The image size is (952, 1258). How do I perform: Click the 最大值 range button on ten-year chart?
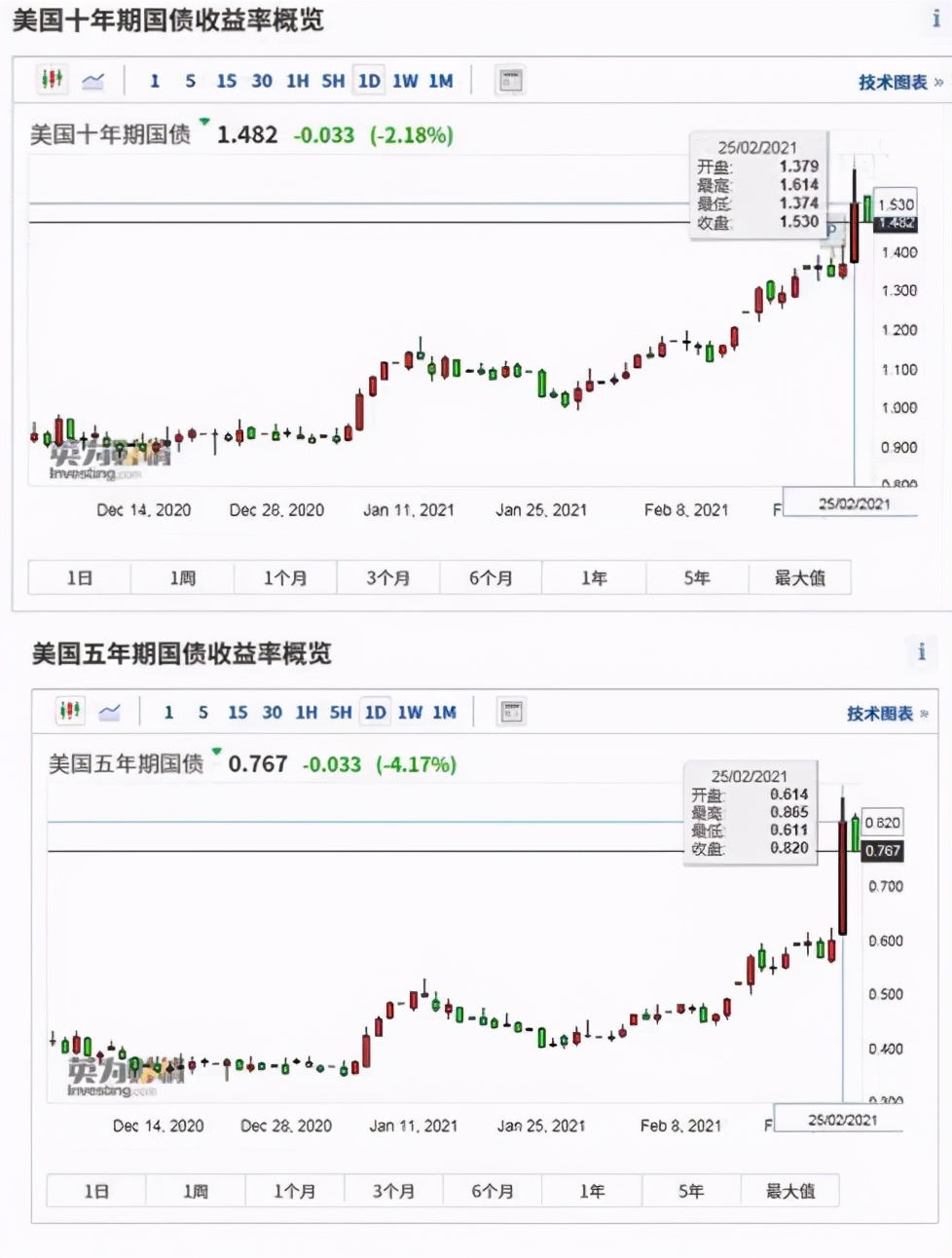point(798,576)
